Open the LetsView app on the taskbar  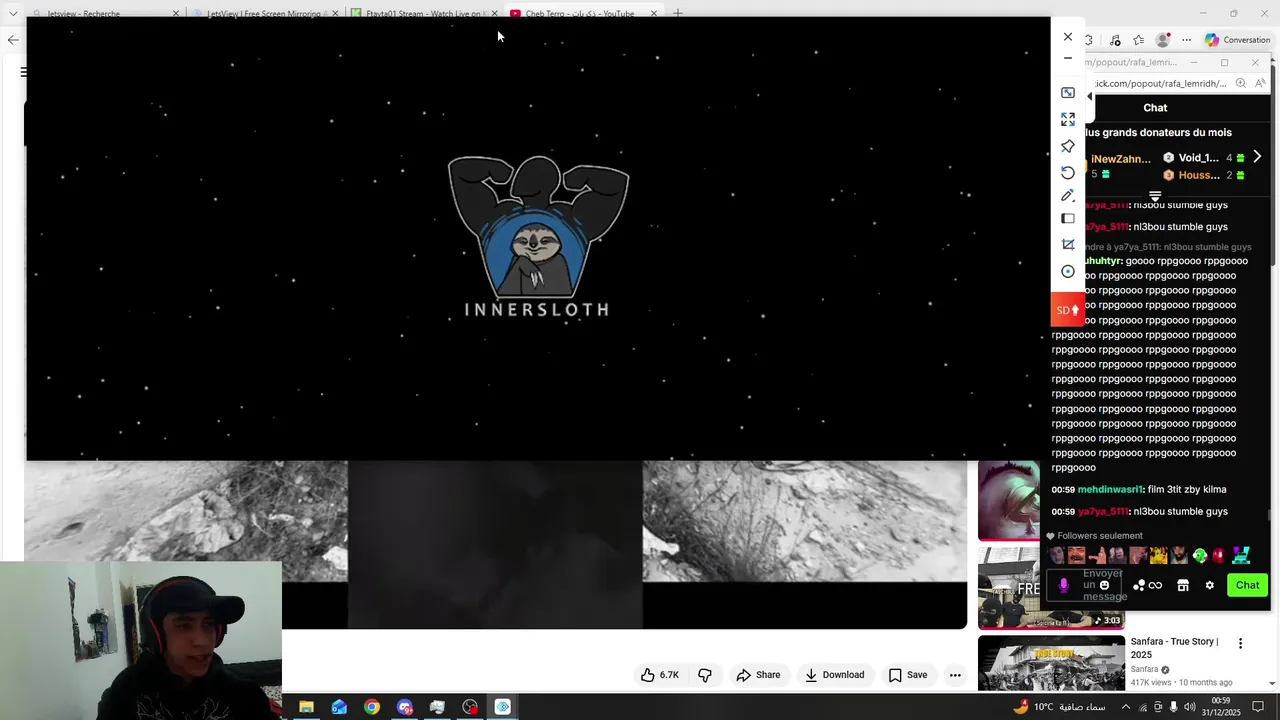(x=503, y=707)
